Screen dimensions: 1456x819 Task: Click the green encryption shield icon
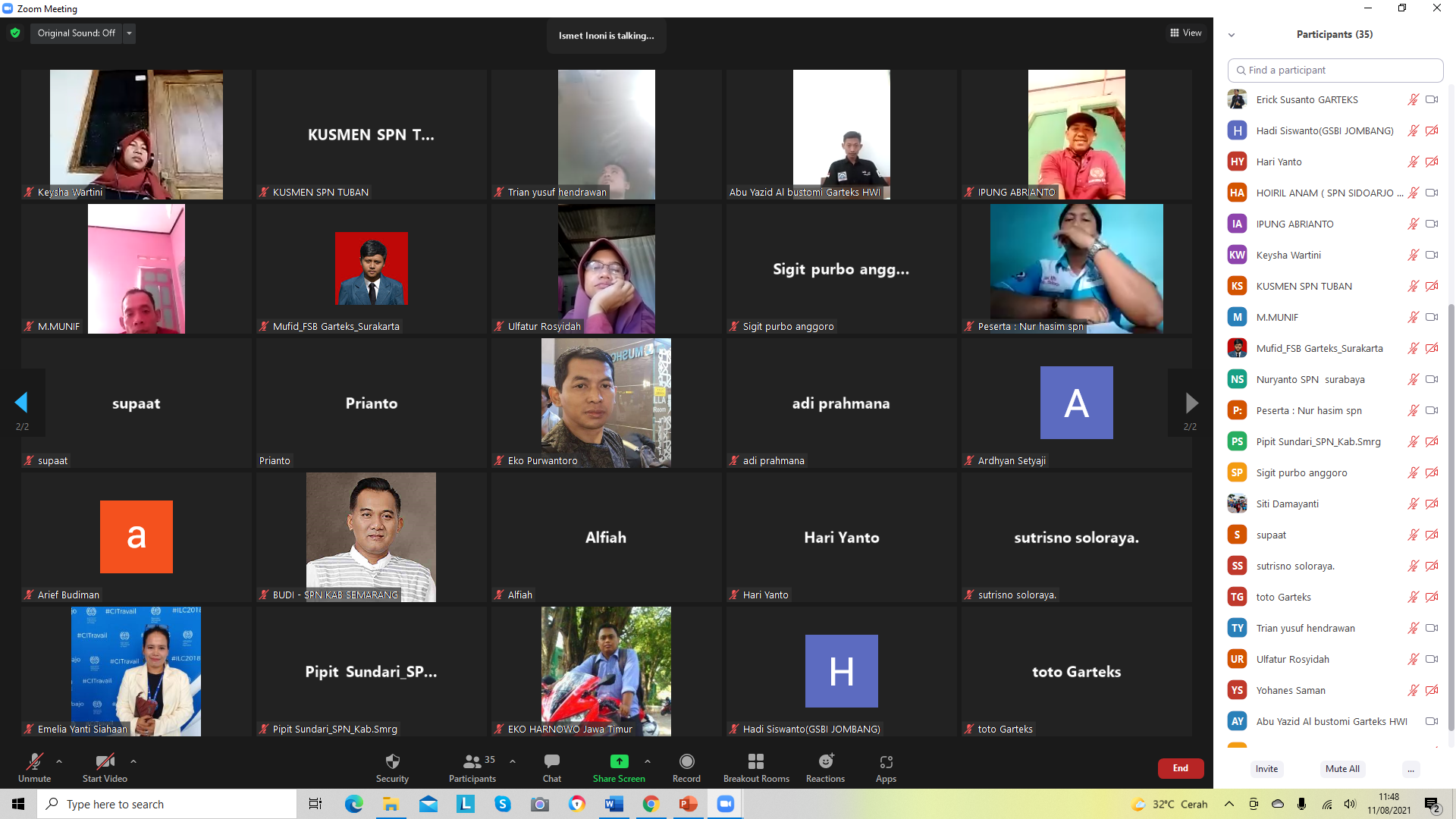pyautogui.click(x=15, y=33)
